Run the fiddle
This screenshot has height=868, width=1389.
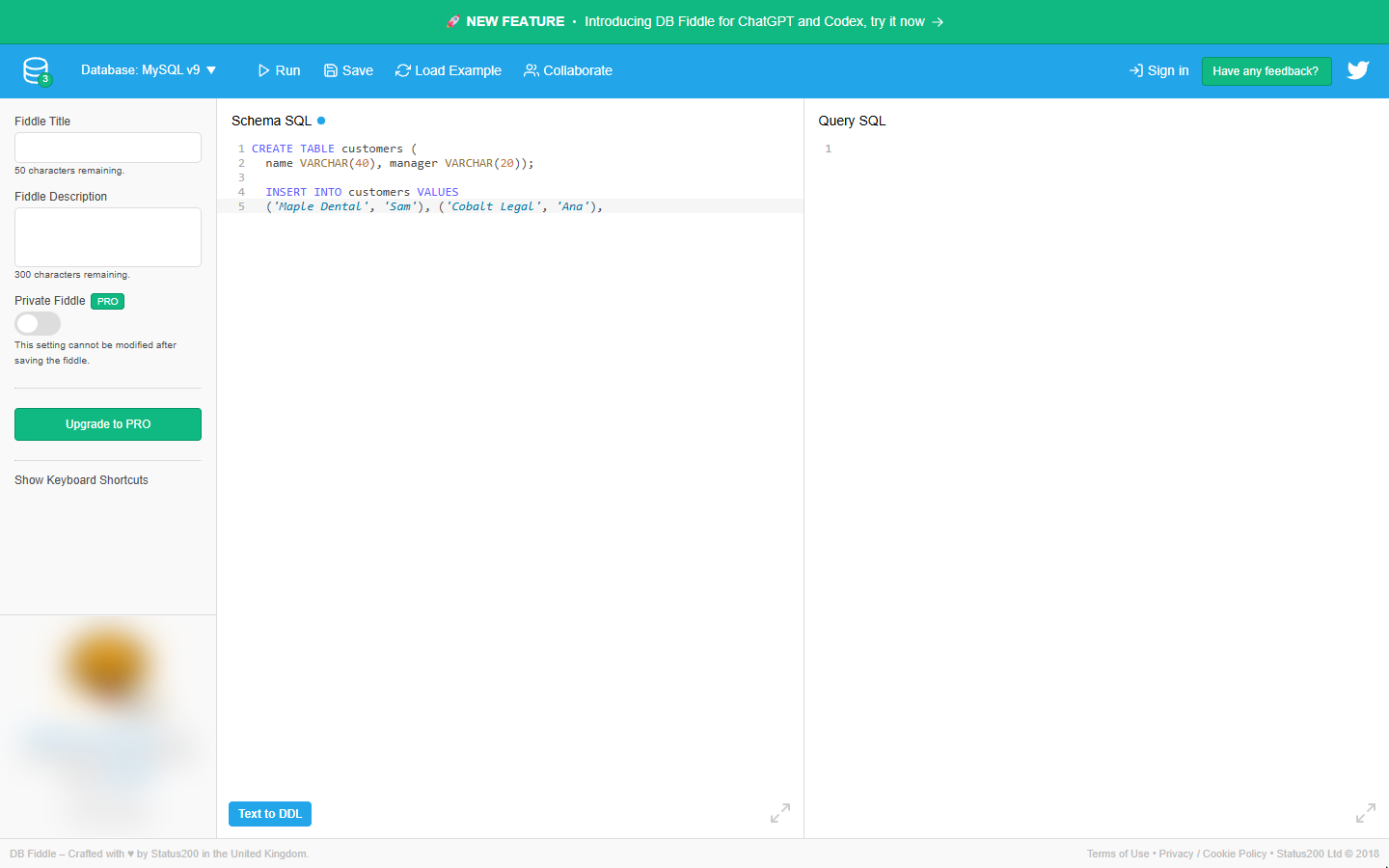tap(279, 71)
